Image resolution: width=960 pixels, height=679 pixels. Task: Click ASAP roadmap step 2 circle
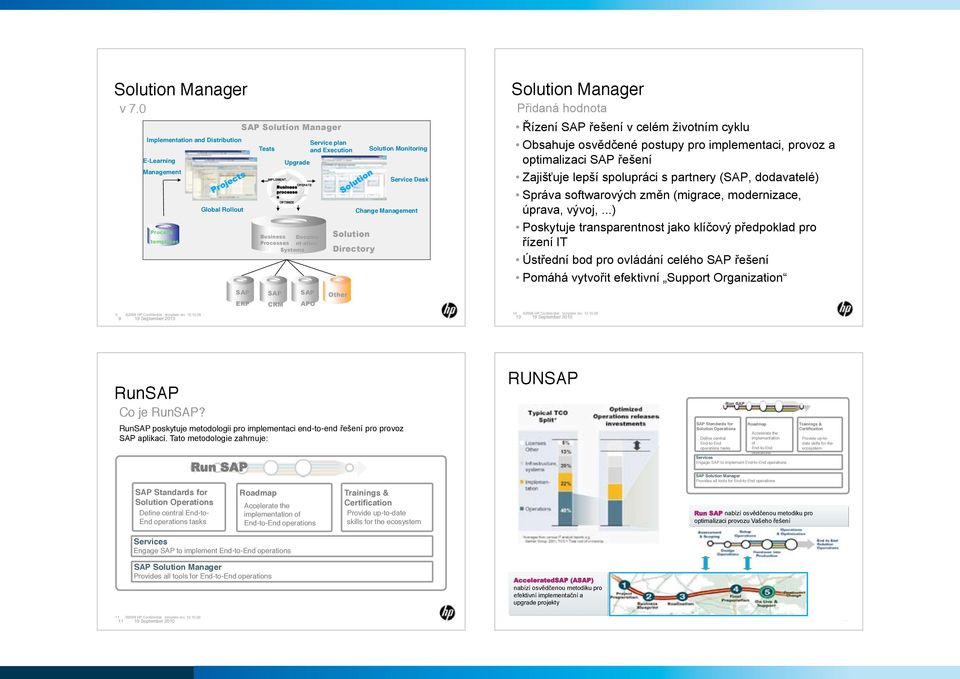648,597
